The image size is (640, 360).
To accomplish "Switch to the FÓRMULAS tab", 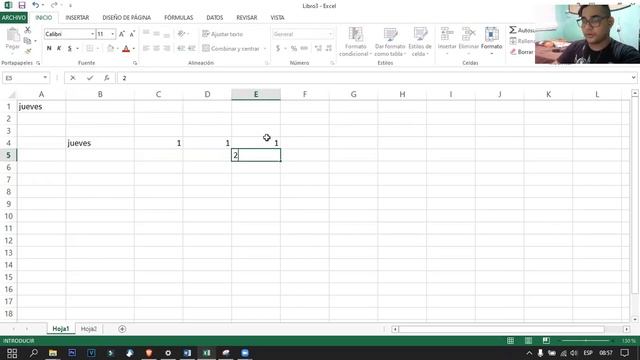I will click(x=178, y=18).
